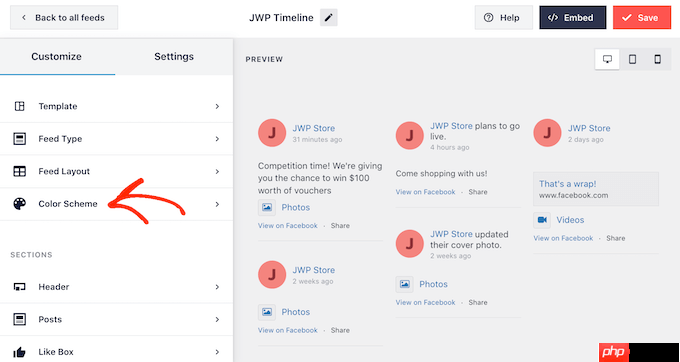Open the Feed Layout menu row

[x=116, y=171]
